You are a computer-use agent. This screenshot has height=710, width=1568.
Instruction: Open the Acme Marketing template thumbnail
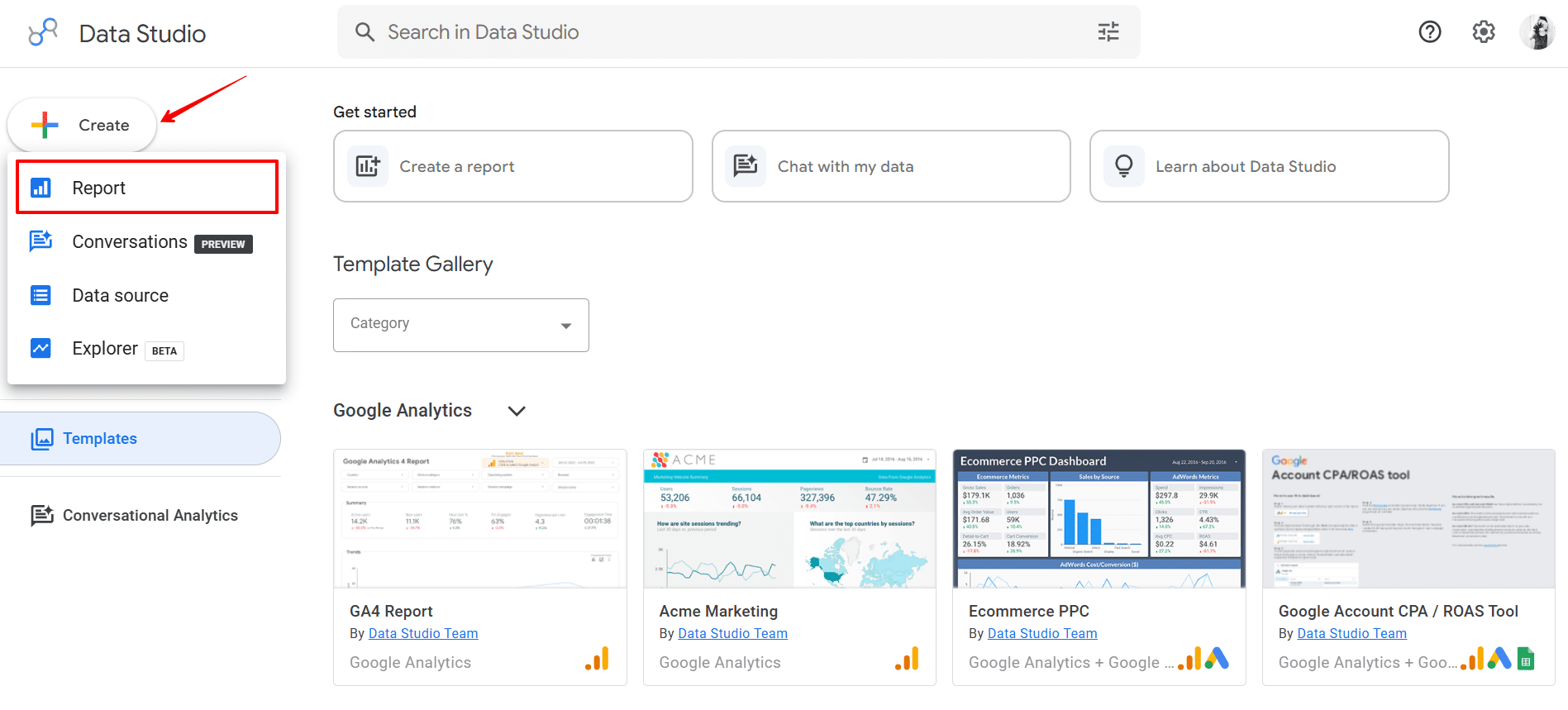click(x=789, y=519)
